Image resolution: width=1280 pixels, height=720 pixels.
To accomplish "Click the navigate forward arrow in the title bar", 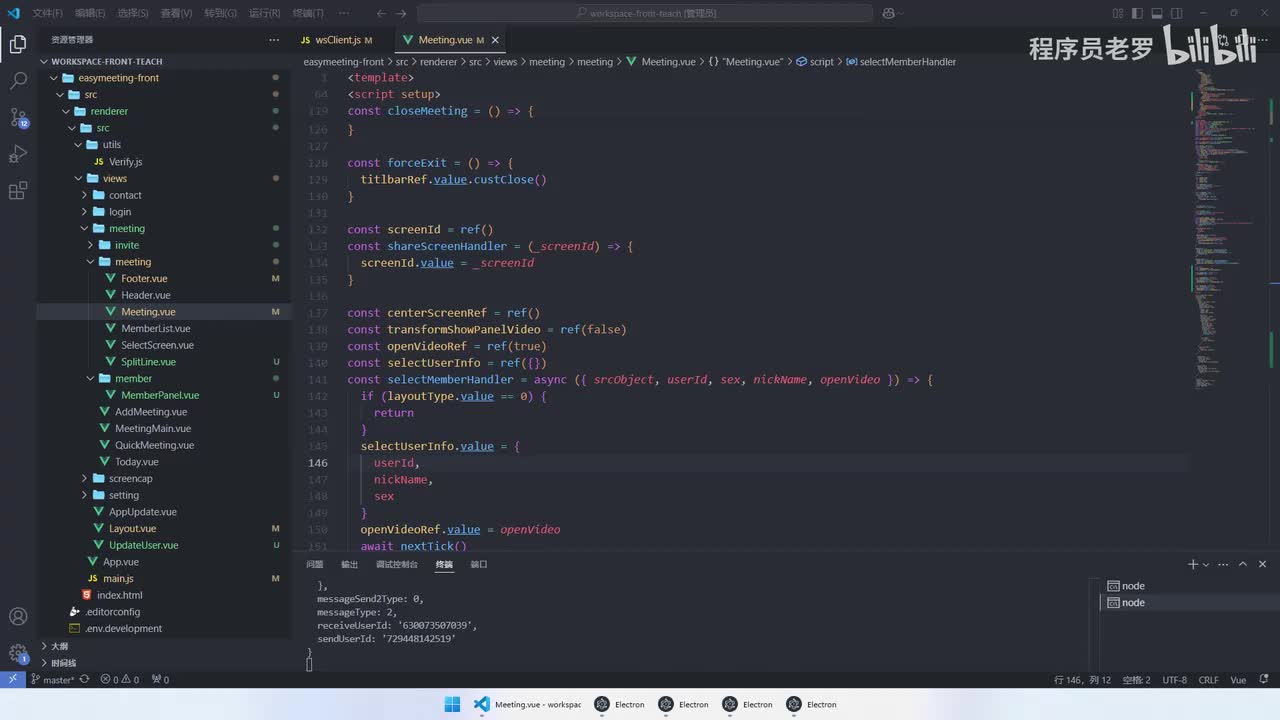I will (x=401, y=13).
